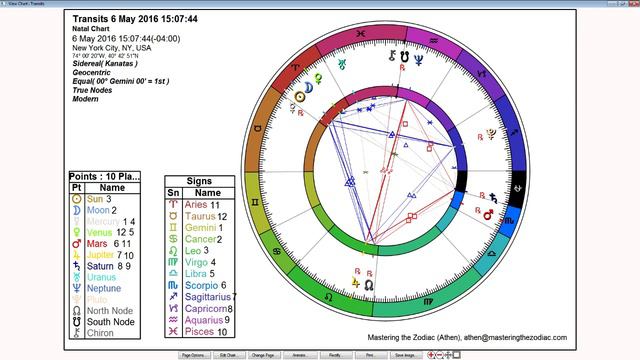Click the Mercury glyph in the chart wheel
The image size is (640, 360).
(292, 108)
